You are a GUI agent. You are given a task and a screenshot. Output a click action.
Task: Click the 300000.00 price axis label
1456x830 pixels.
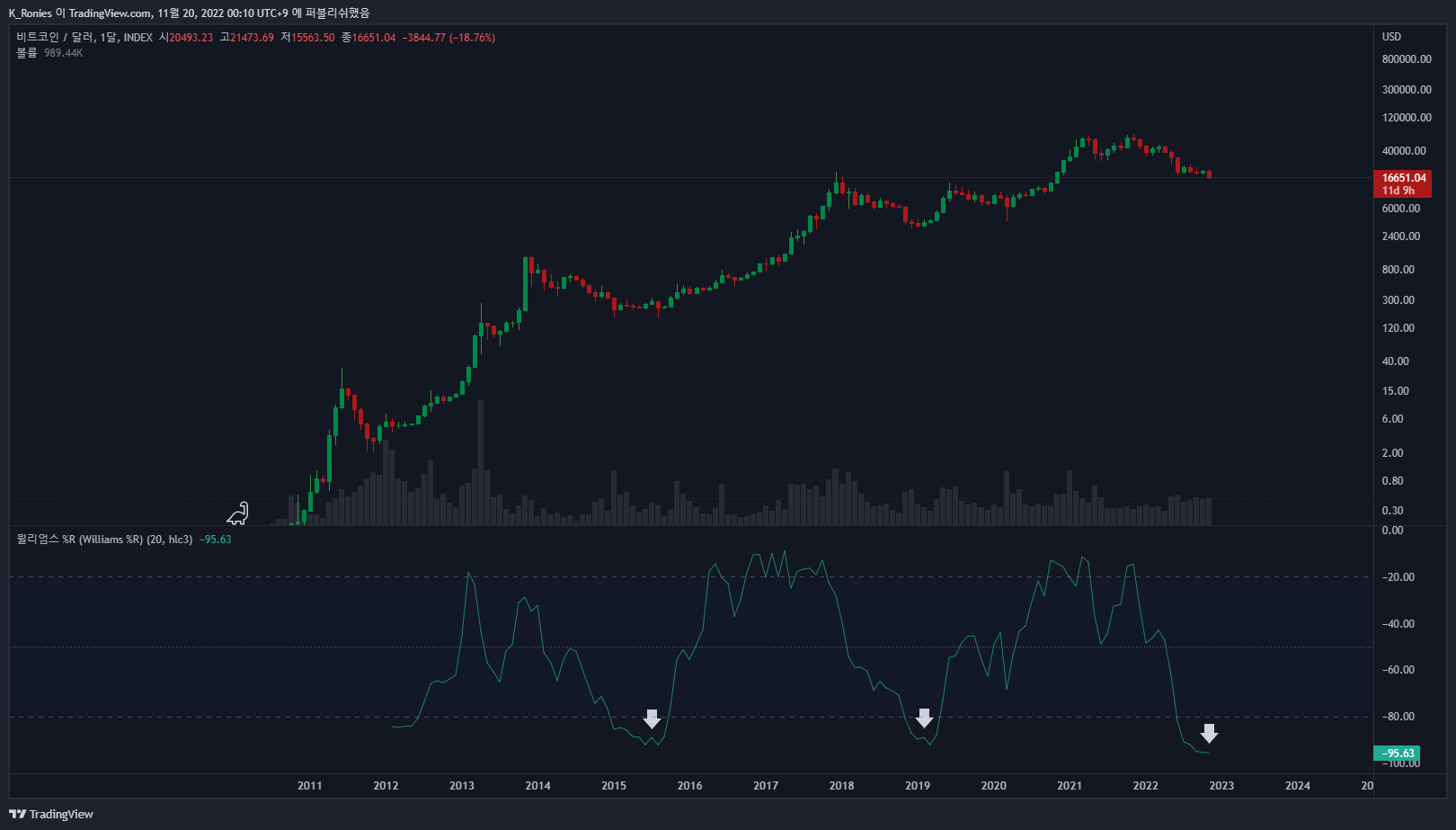[x=1407, y=90]
